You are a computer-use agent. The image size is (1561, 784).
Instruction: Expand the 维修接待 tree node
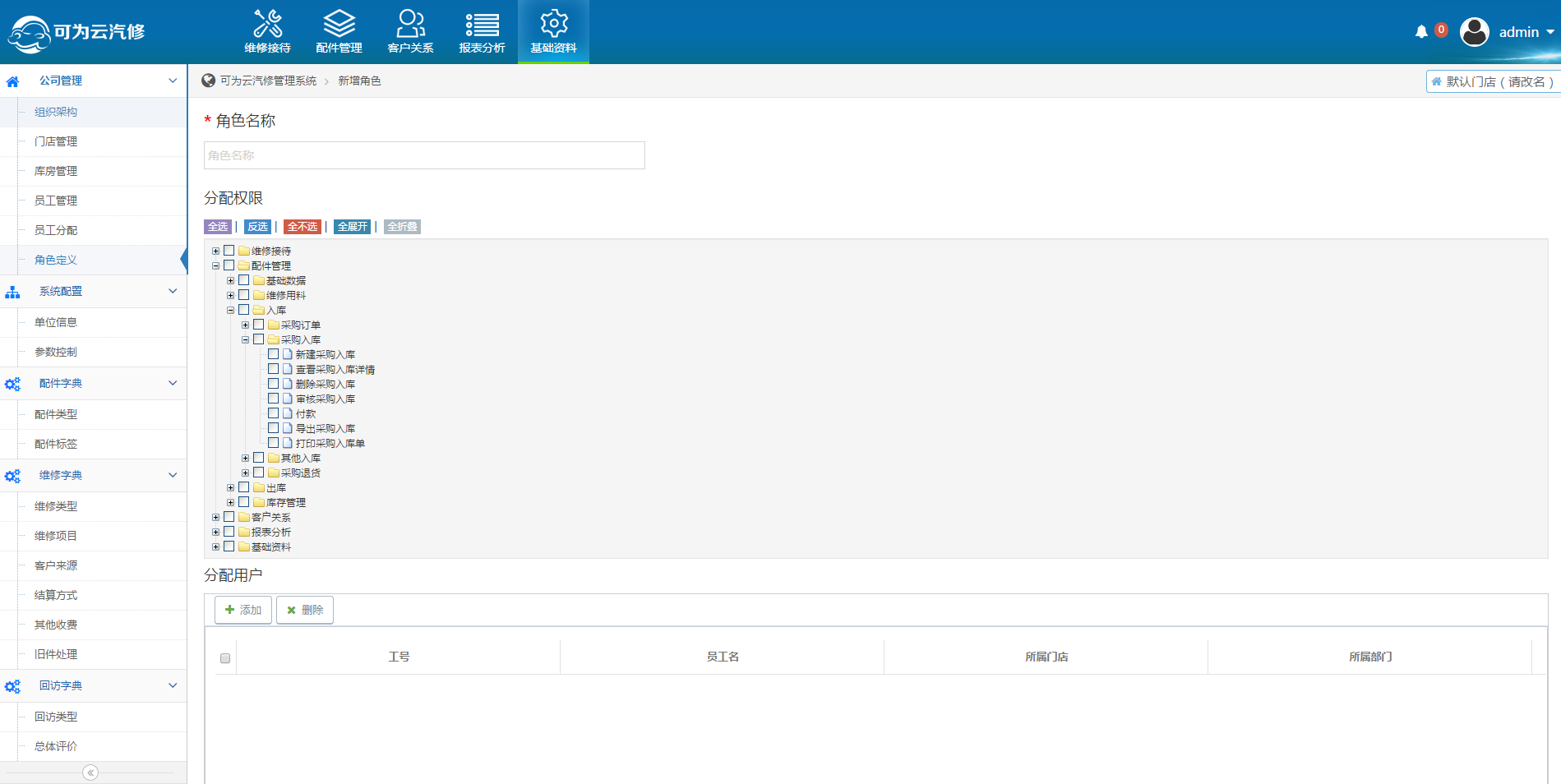216,251
